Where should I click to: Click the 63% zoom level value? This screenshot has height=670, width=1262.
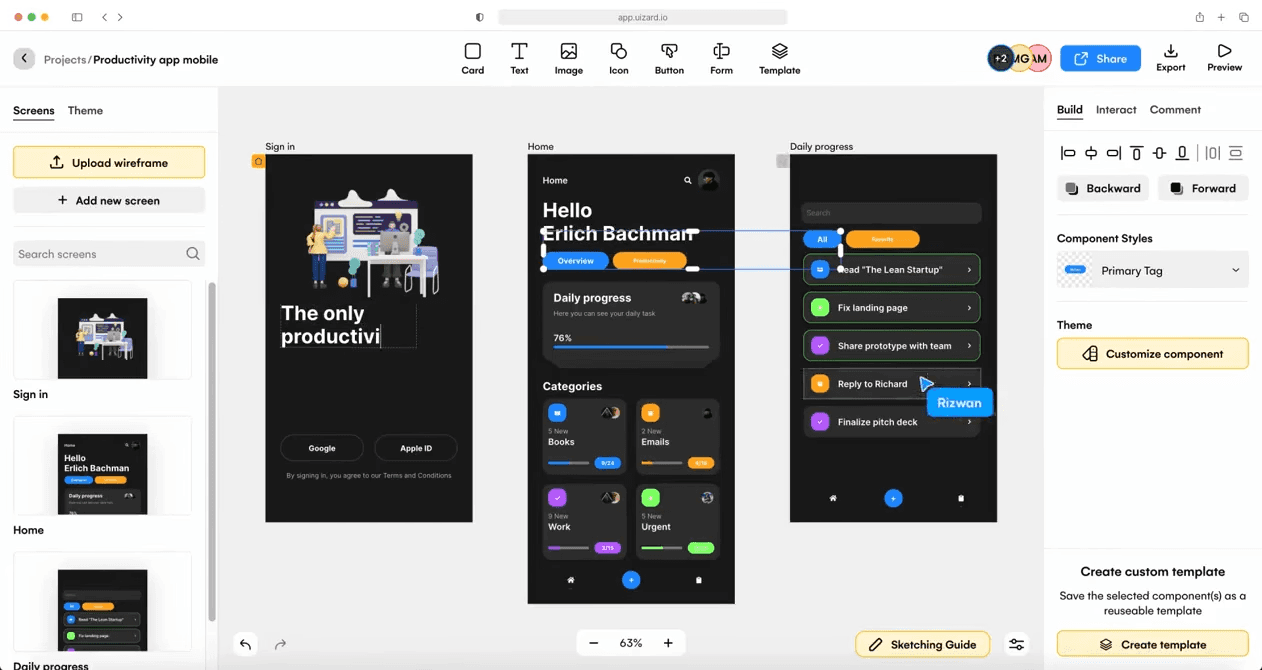[631, 643]
